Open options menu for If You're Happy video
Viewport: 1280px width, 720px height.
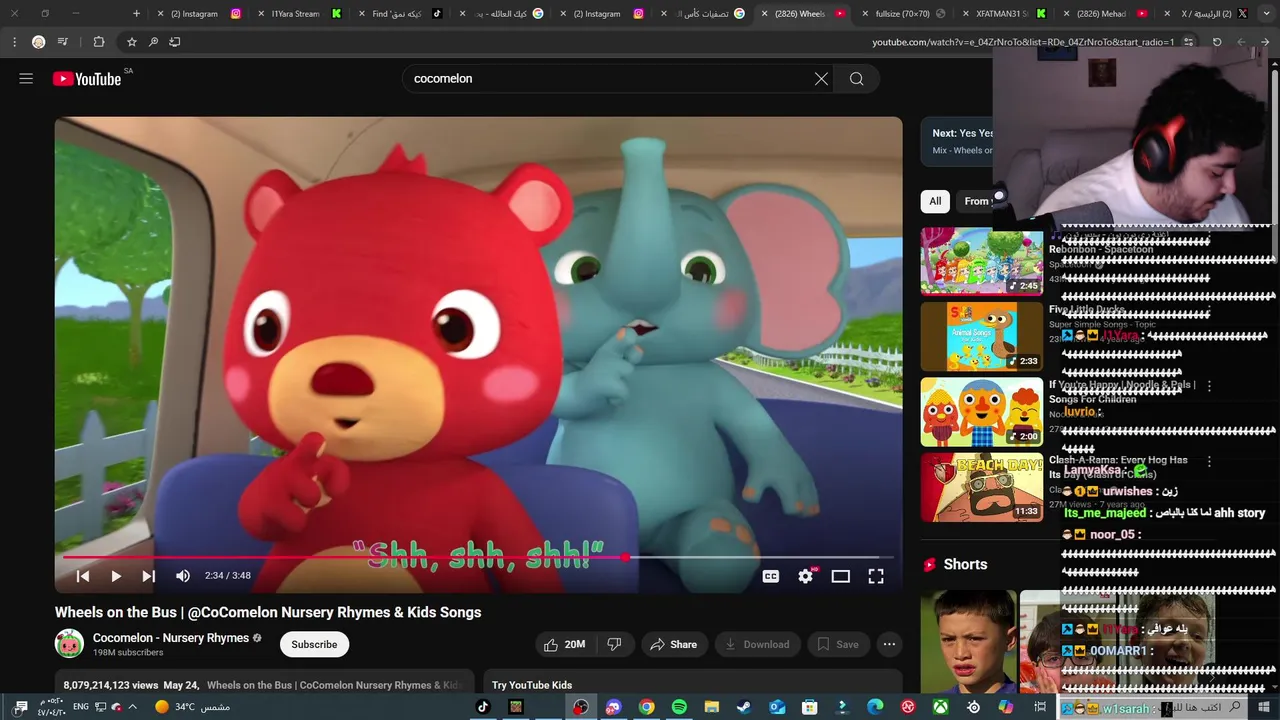[x=1209, y=386]
